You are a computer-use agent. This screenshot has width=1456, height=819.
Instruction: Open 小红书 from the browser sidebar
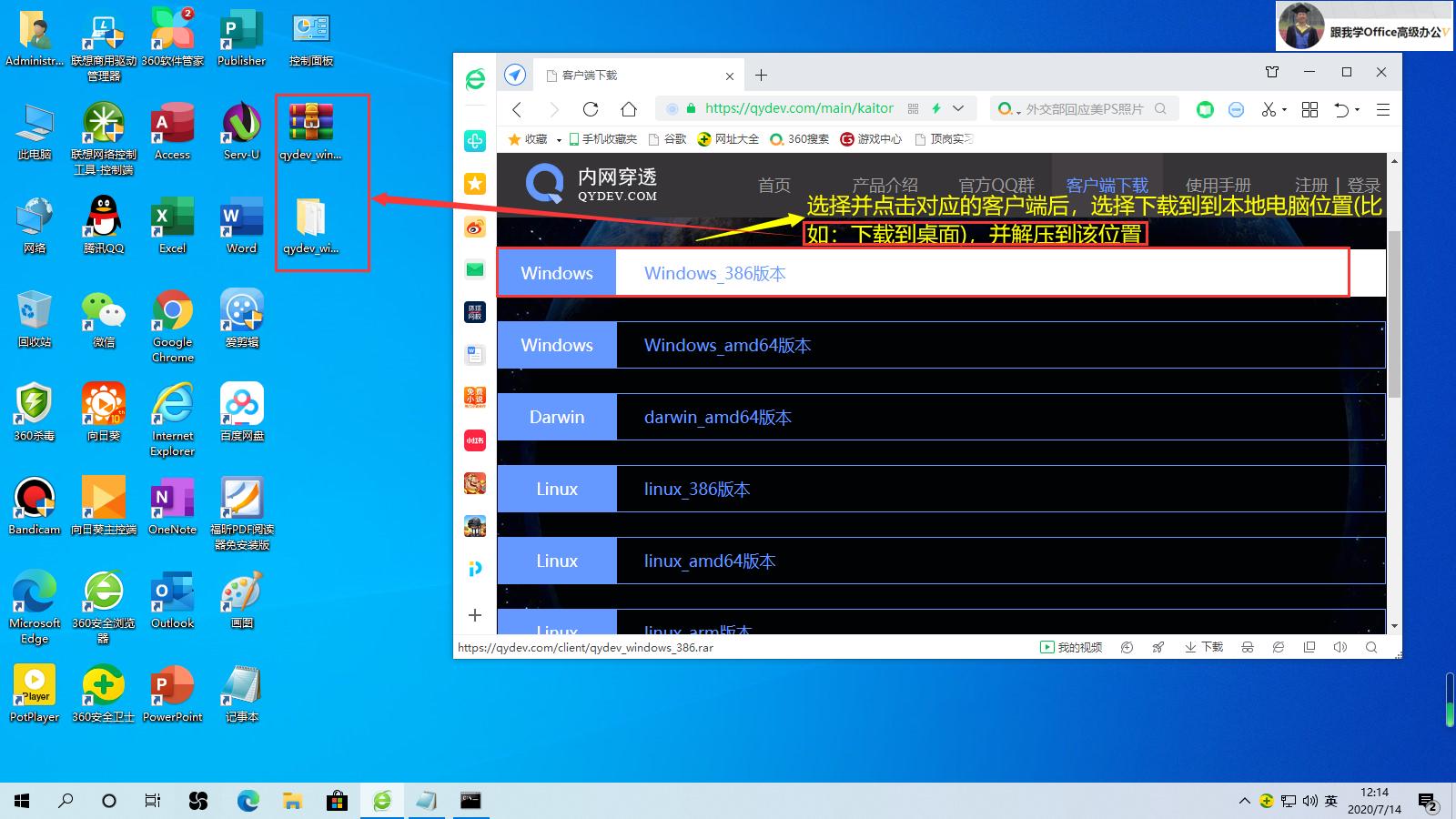(x=474, y=440)
